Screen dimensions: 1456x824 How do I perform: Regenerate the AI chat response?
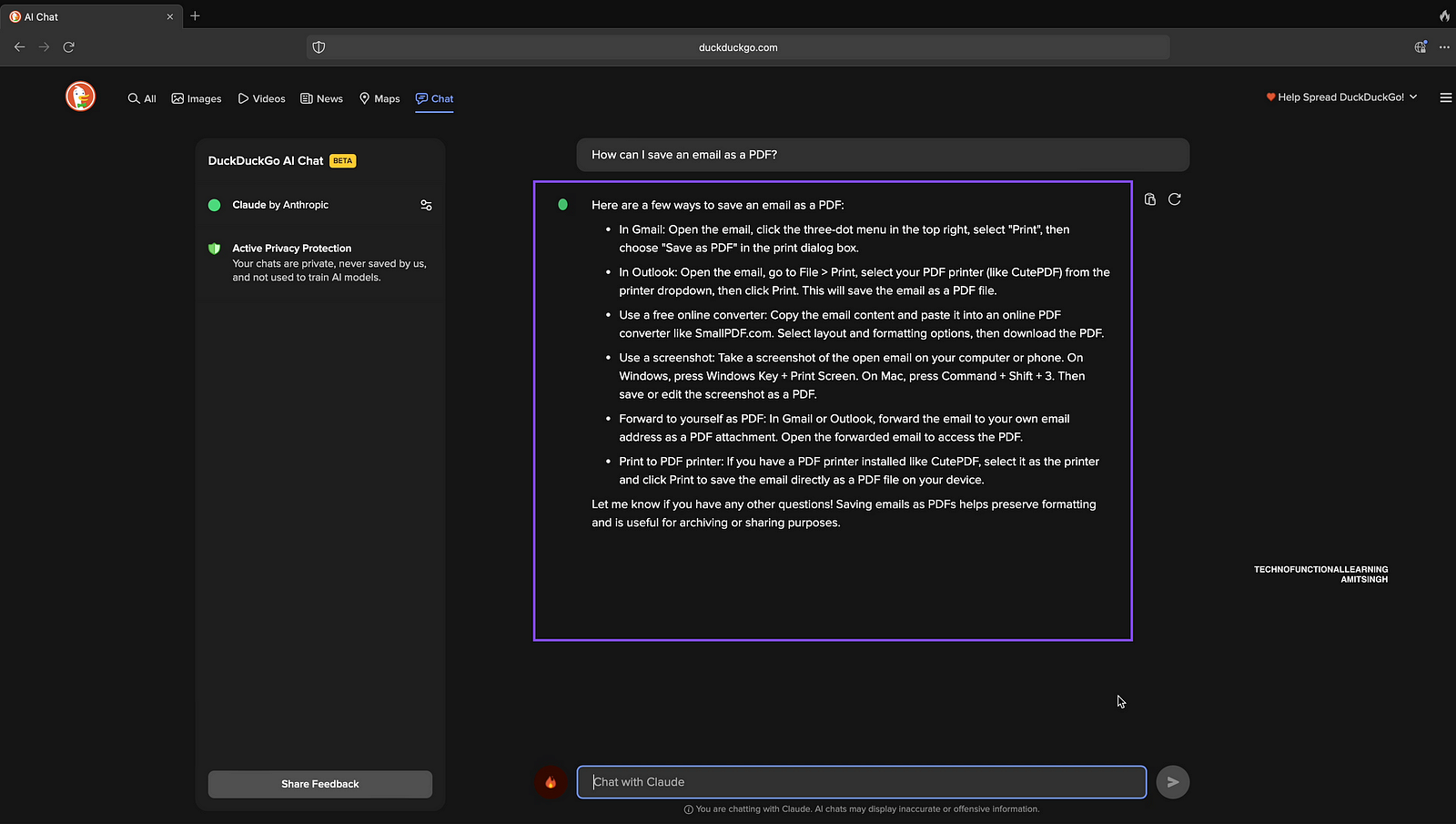point(1175,199)
